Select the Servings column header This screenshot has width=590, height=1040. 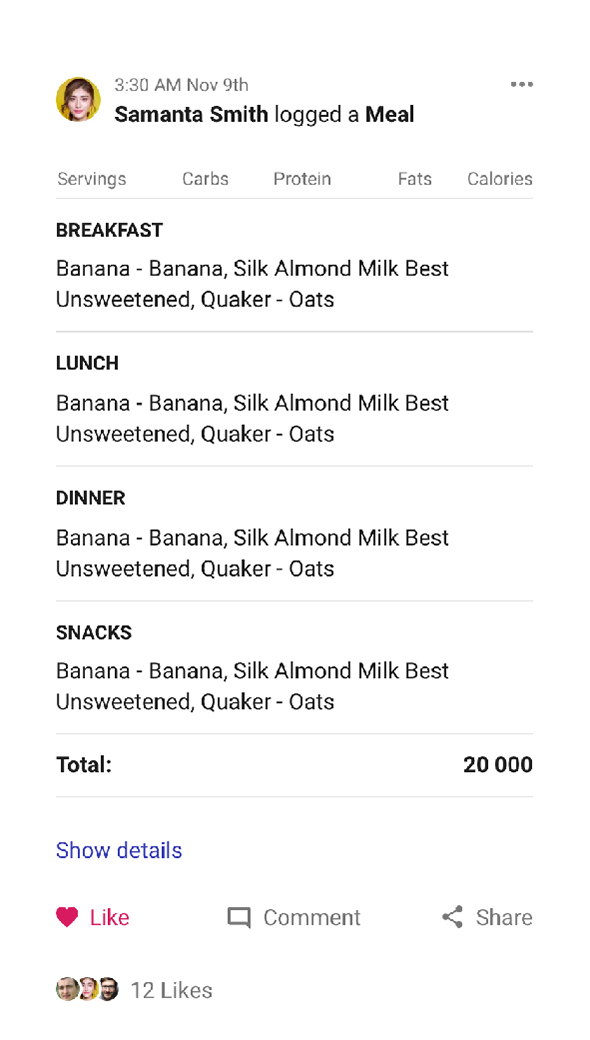click(x=90, y=179)
